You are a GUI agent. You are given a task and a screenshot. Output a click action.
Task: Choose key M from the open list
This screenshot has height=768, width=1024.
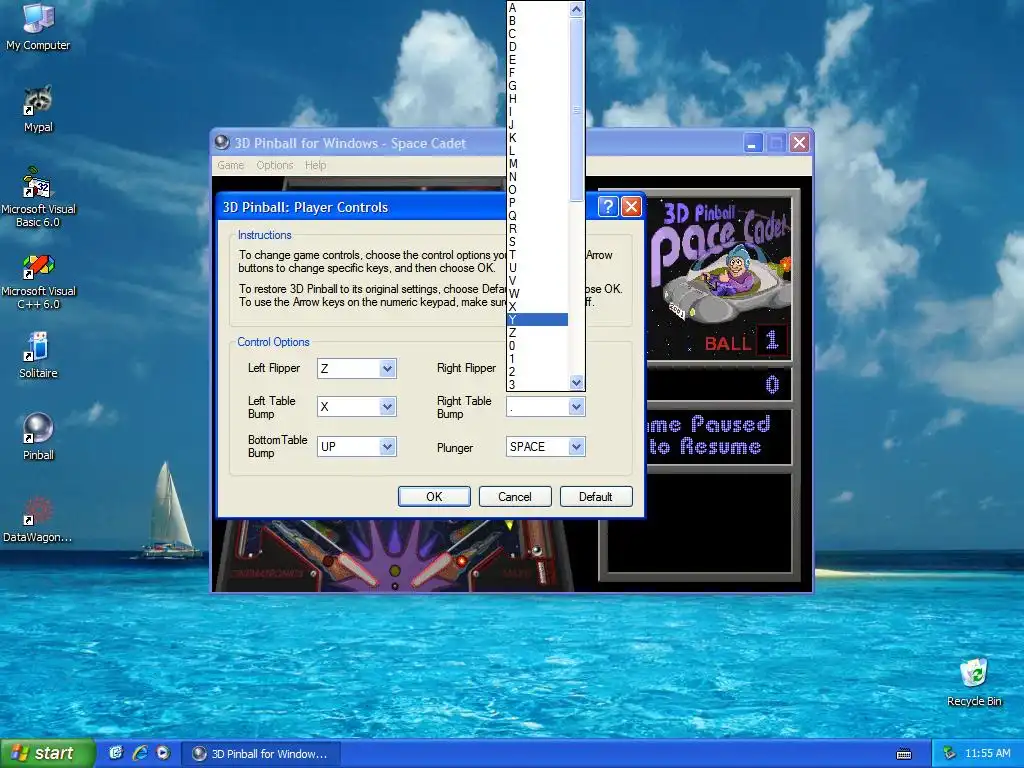[537, 164]
